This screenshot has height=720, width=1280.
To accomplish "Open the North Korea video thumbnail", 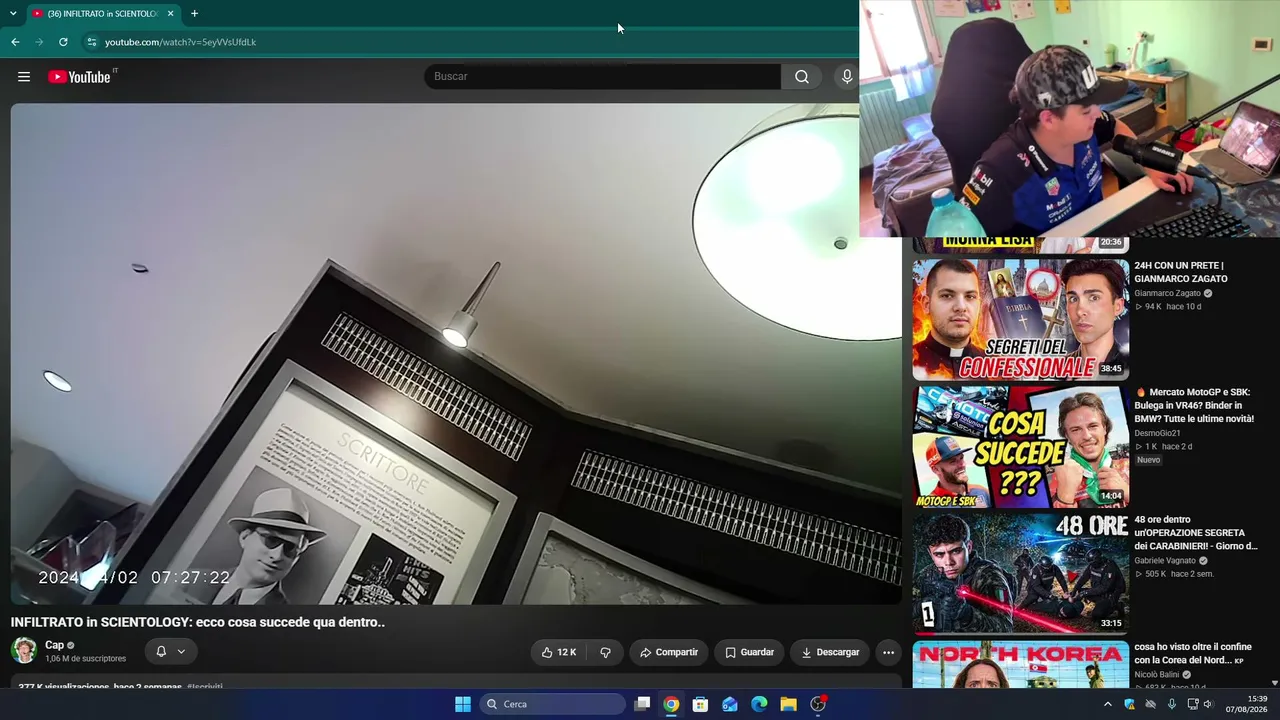I will tap(1021, 665).
